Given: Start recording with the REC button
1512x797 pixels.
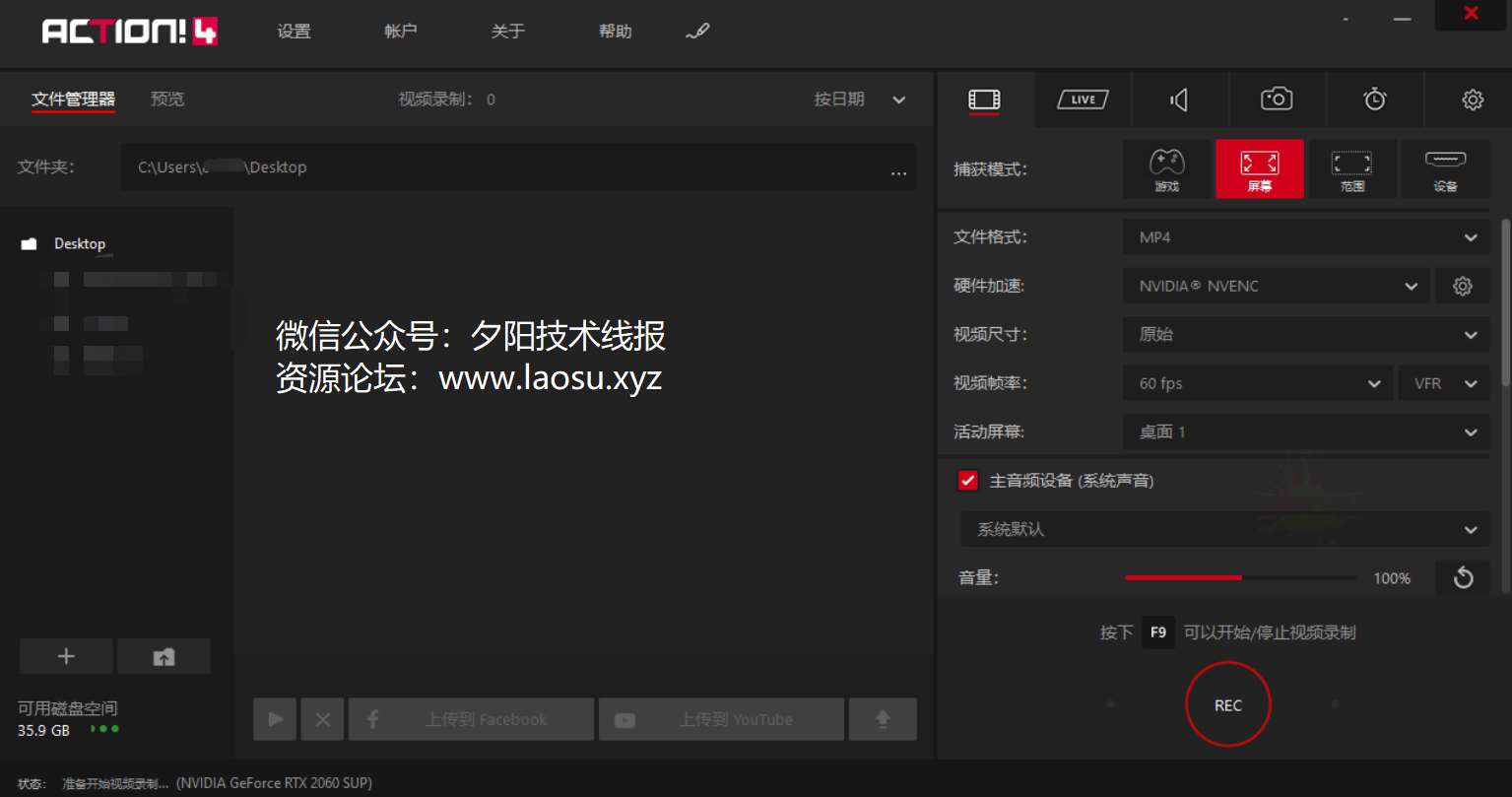Looking at the screenshot, I should pos(1228,704).
